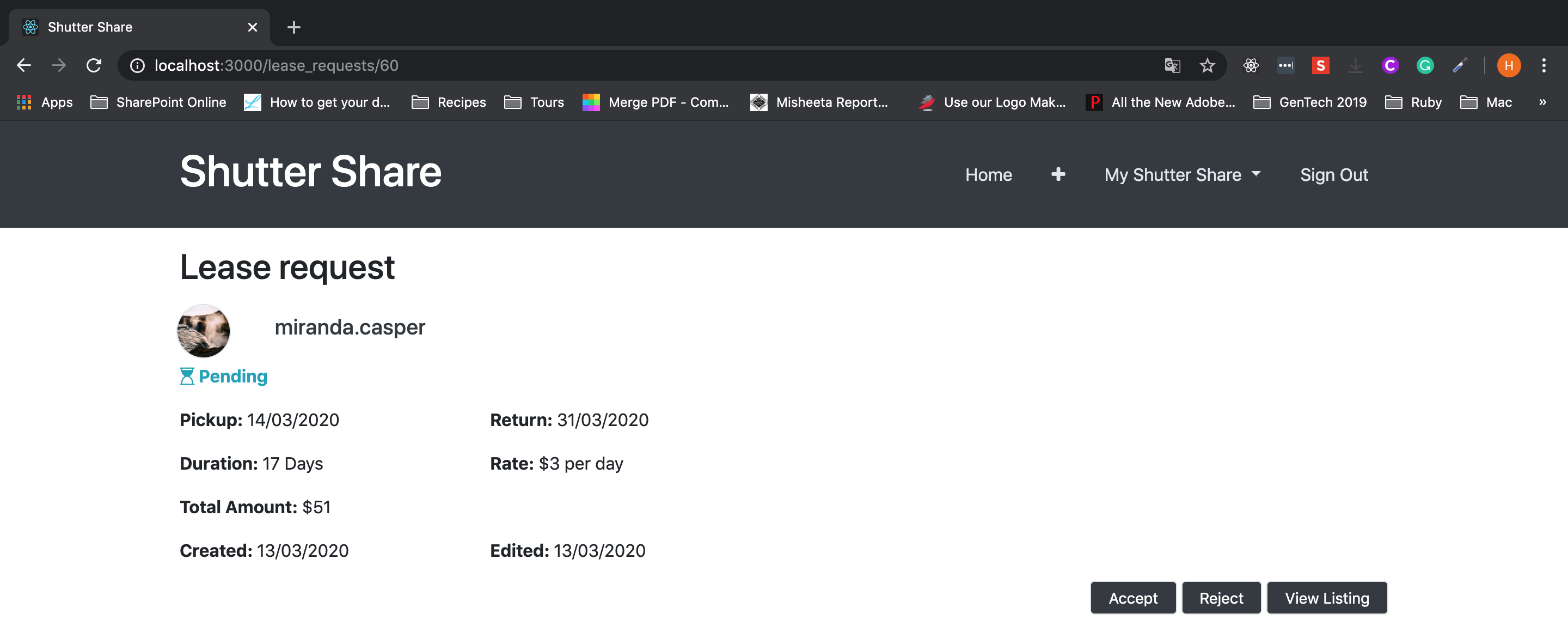Screen dimensions: 1568x632
Task: Reject the lease request
Action: 1221,598
